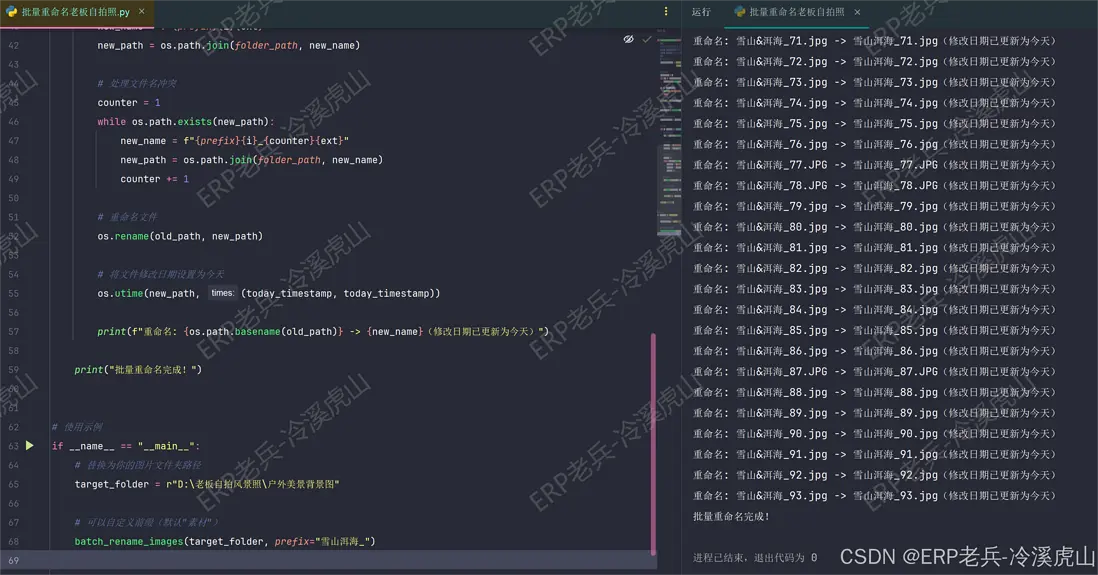Click line number 69 in the gutter
The width and height of the screenshot is (1098, 575).
tap(13, 560)
